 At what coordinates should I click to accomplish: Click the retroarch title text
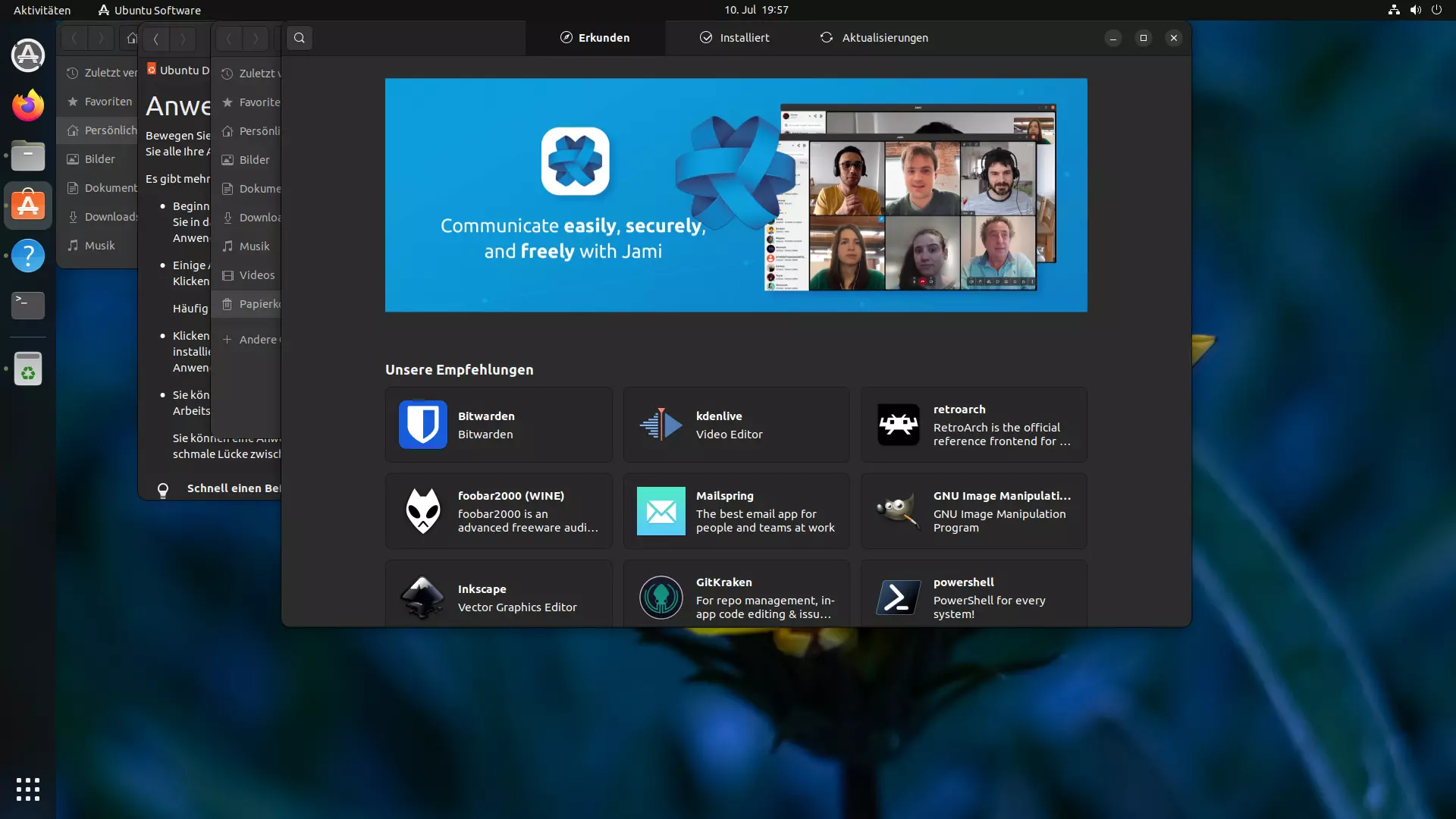(959, 409)
